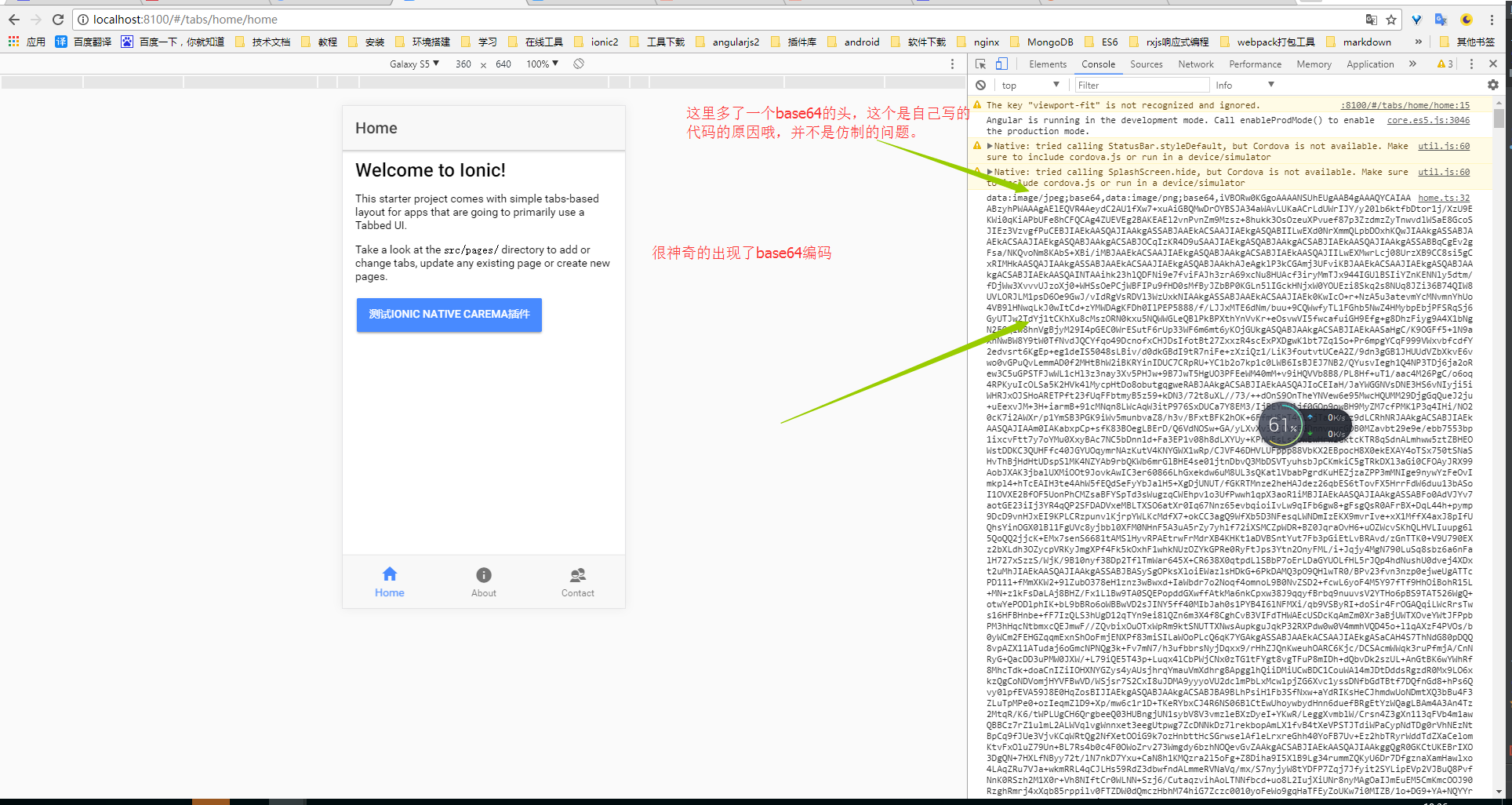Expand the SplashScreen.hide warning message
Screen dimensions: 1512x805
(x=990, y=172)
